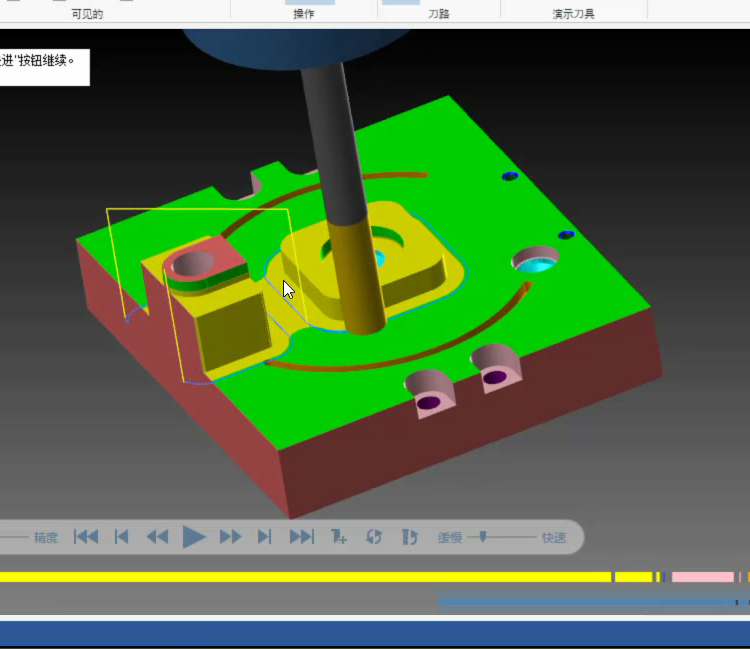This screenshot has width=750, height=649.
Task: Click the blue progress bar below timeline
Action: (590, 602)
